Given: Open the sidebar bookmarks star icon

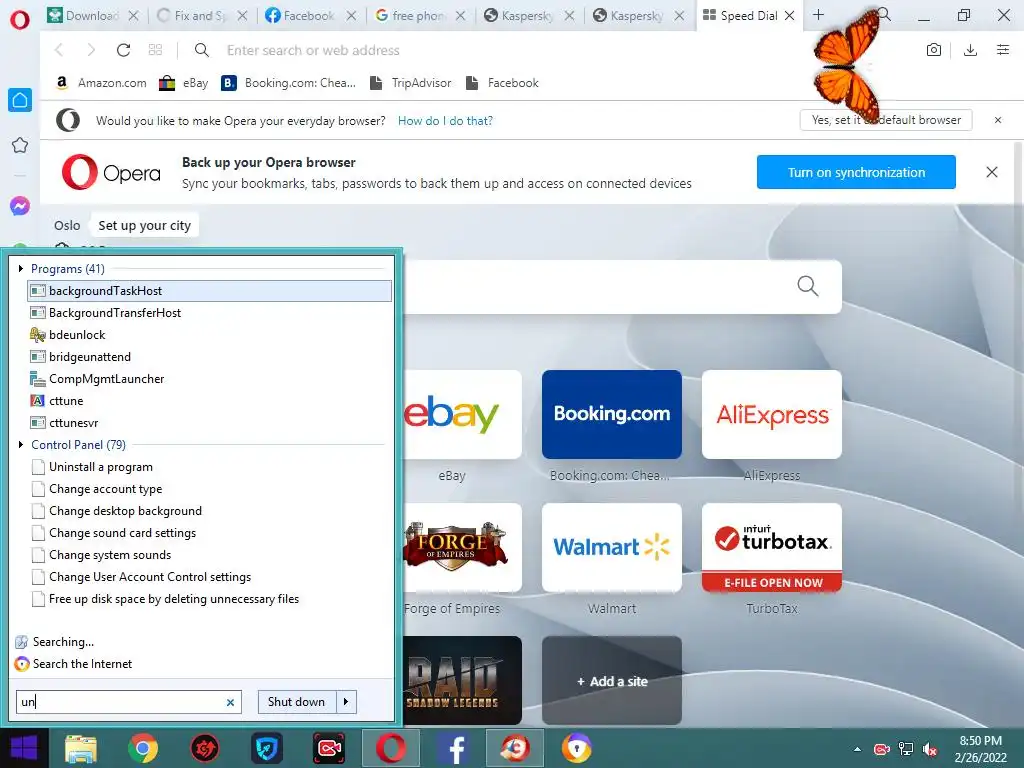Looking at the screenshot, I should click(x=20, y=145).
